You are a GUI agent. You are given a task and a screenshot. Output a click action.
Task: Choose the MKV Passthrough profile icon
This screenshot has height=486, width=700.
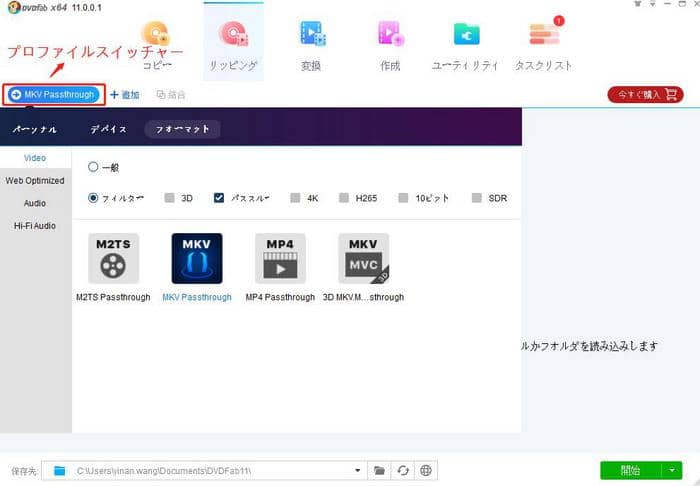click(x=197, y=259)
